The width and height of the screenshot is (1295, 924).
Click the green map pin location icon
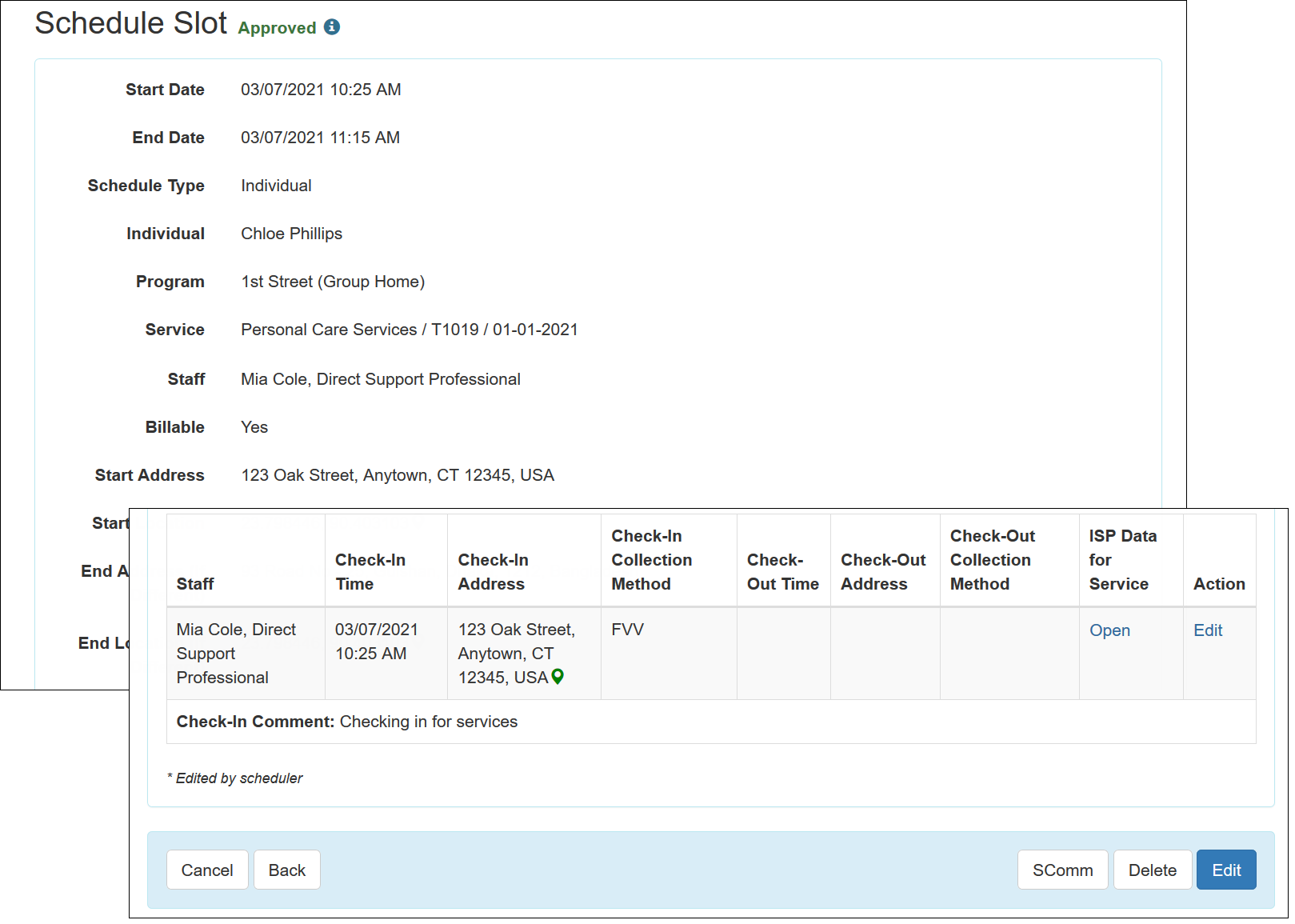[x=558, y=677]
